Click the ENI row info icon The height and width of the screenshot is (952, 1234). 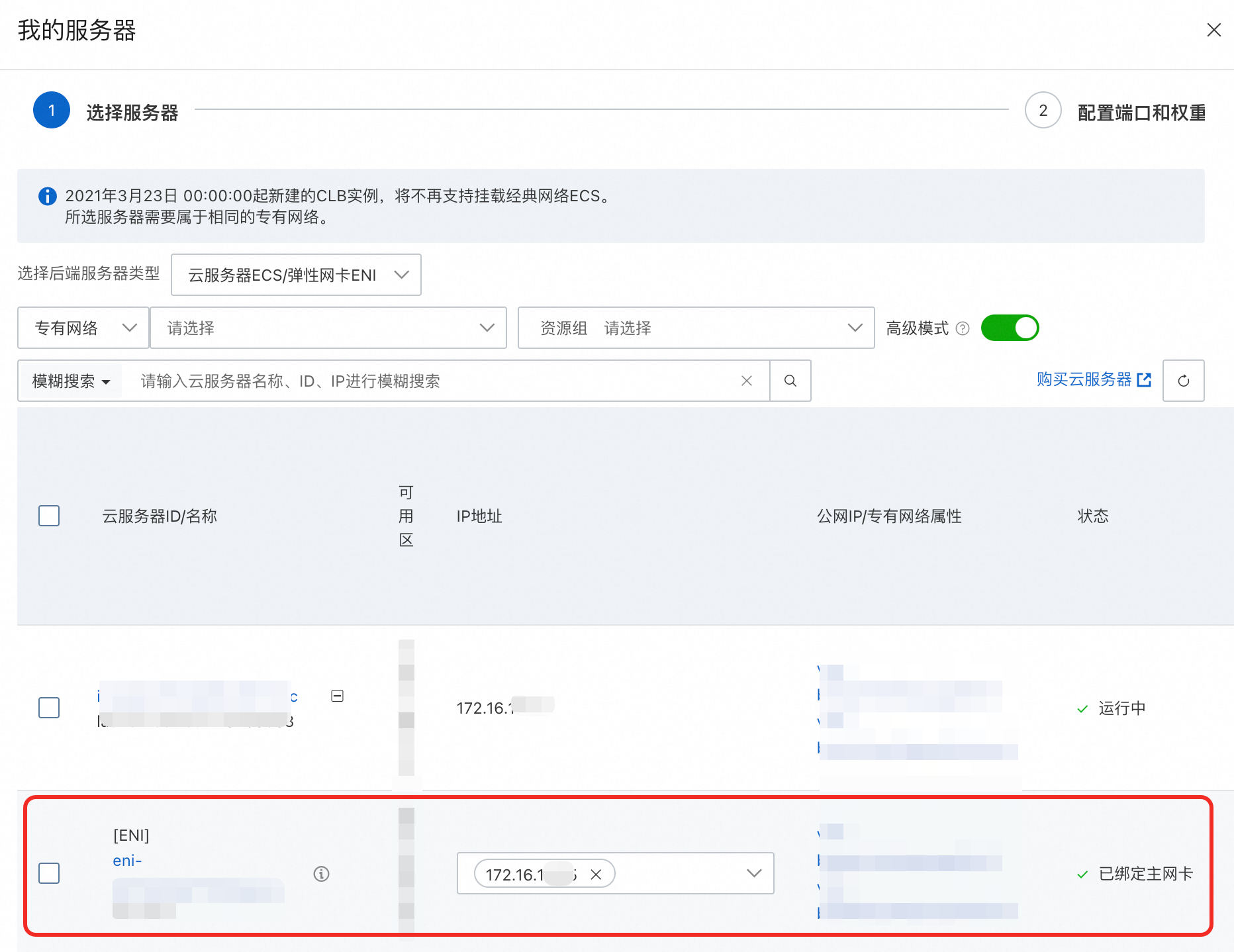pos(321,874)
